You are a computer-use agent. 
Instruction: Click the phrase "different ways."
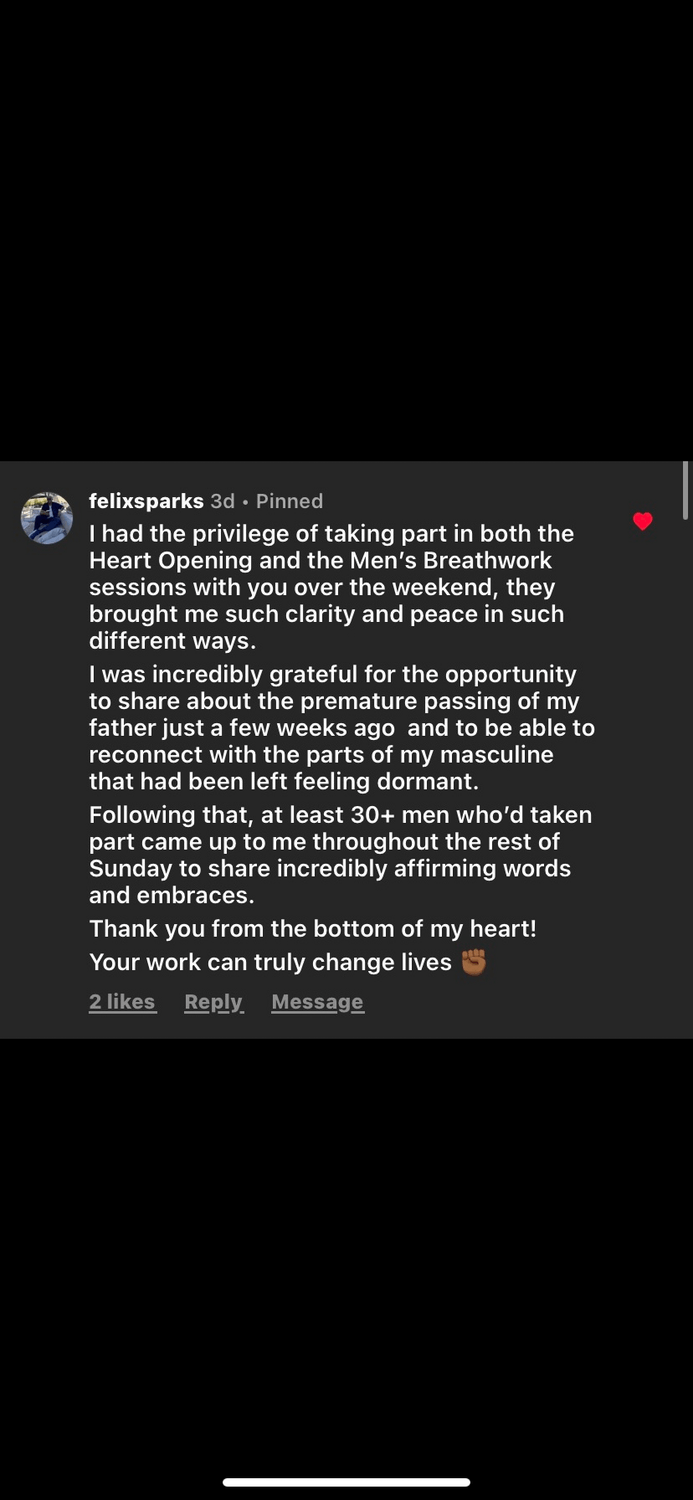pos(172,641)
